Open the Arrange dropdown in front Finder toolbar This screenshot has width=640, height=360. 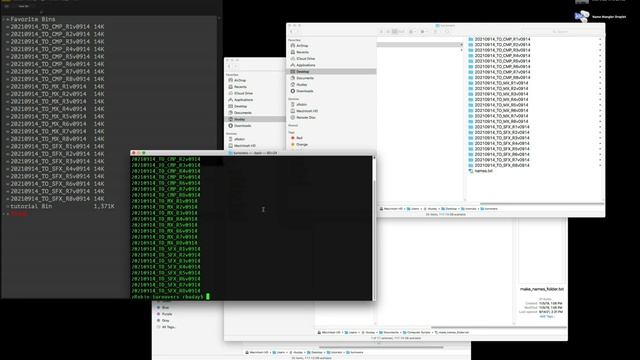[412, 31]
